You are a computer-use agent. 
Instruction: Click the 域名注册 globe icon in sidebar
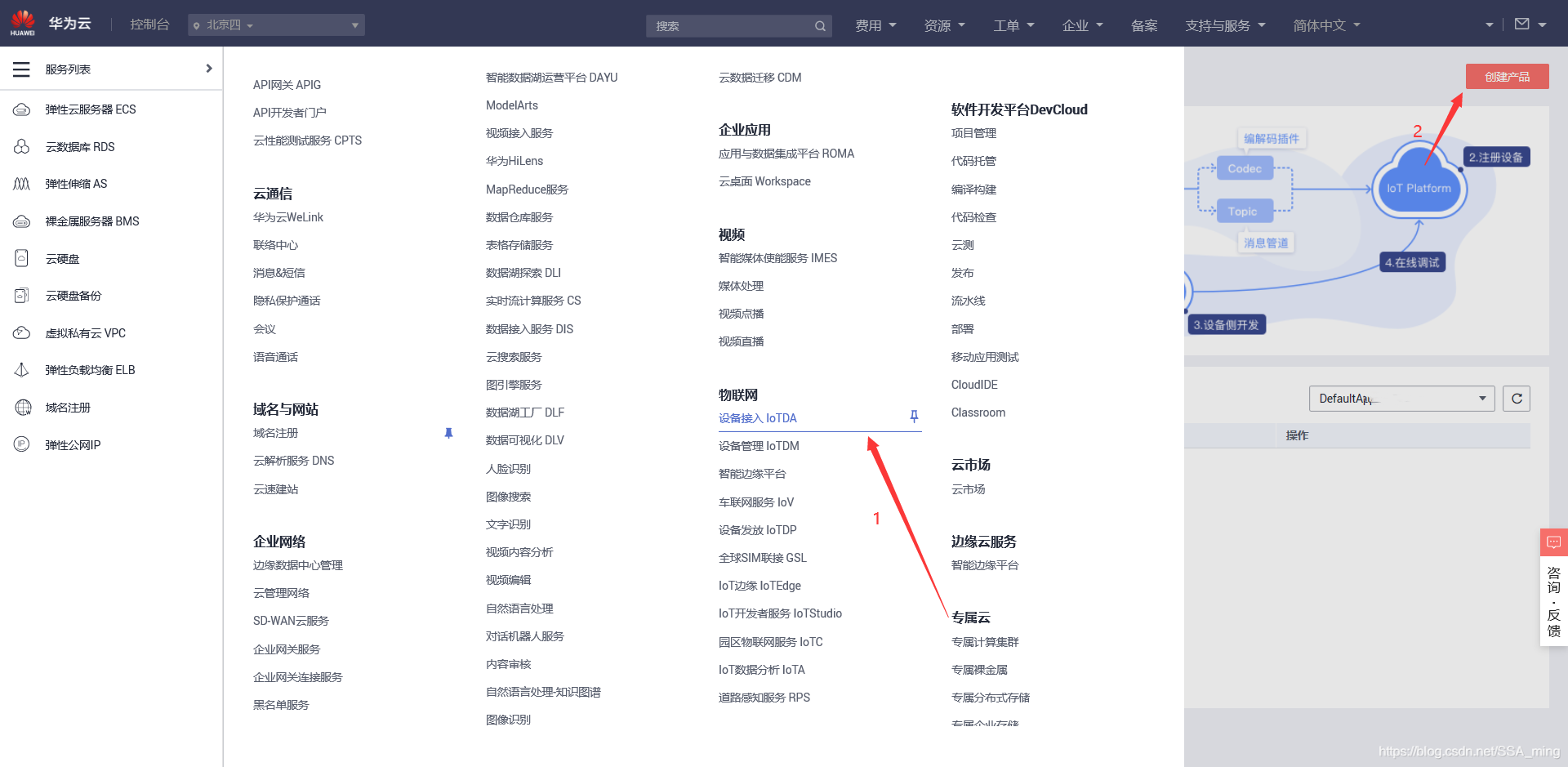[x=22, y=408]
